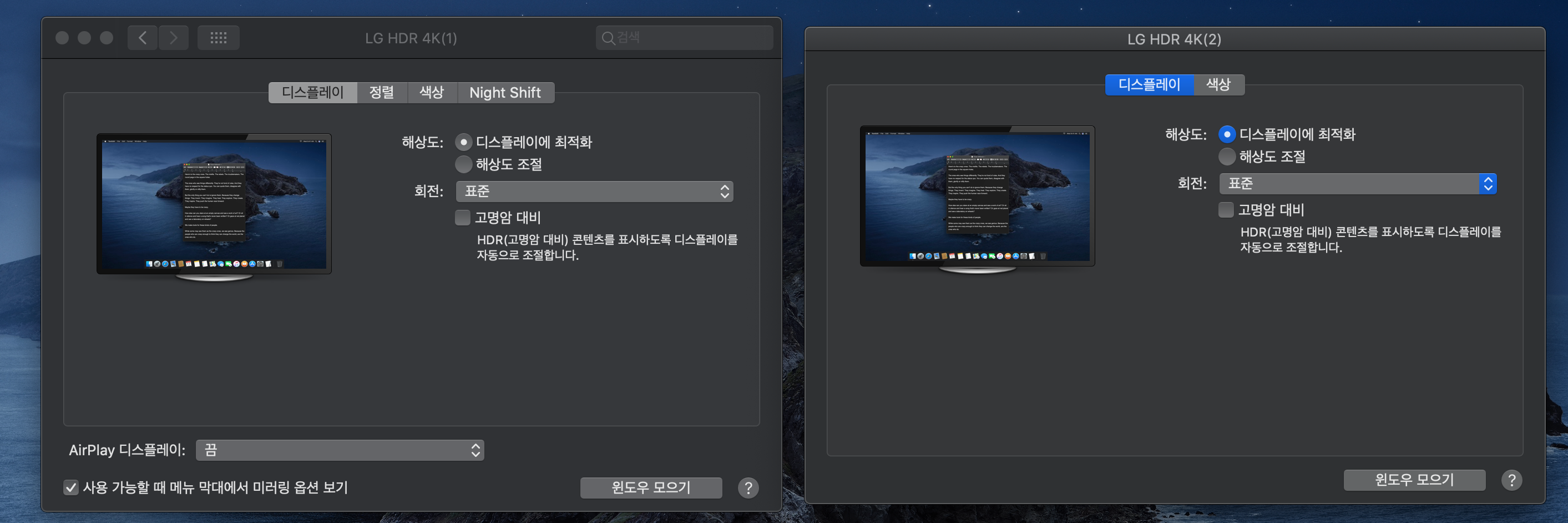Select 디스플레이 tab in LG HDR 4K(2)
Viewport: 1568px width, 523px height.
pos(1149,84)
